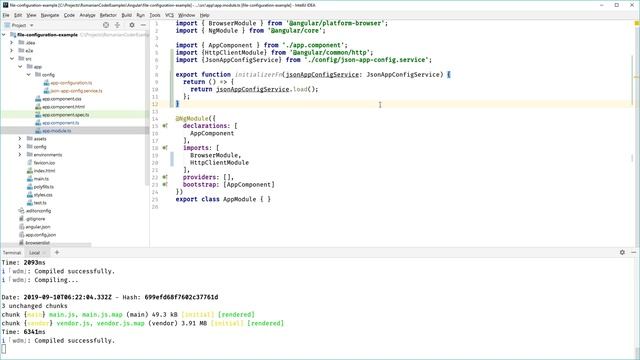The height and width of the screenshot is (360, 640).
Task: Select json-app-config.service.ts in the project tree
Action: pyautogui.click(x=76, y=91)
